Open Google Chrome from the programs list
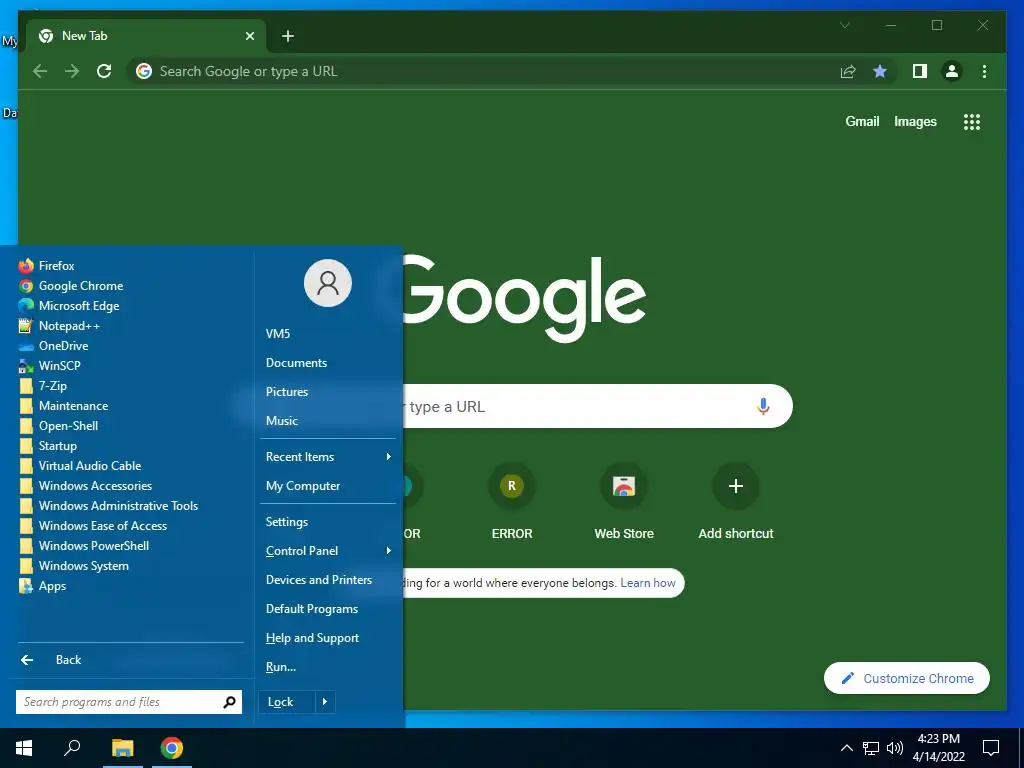 (71, 286)
